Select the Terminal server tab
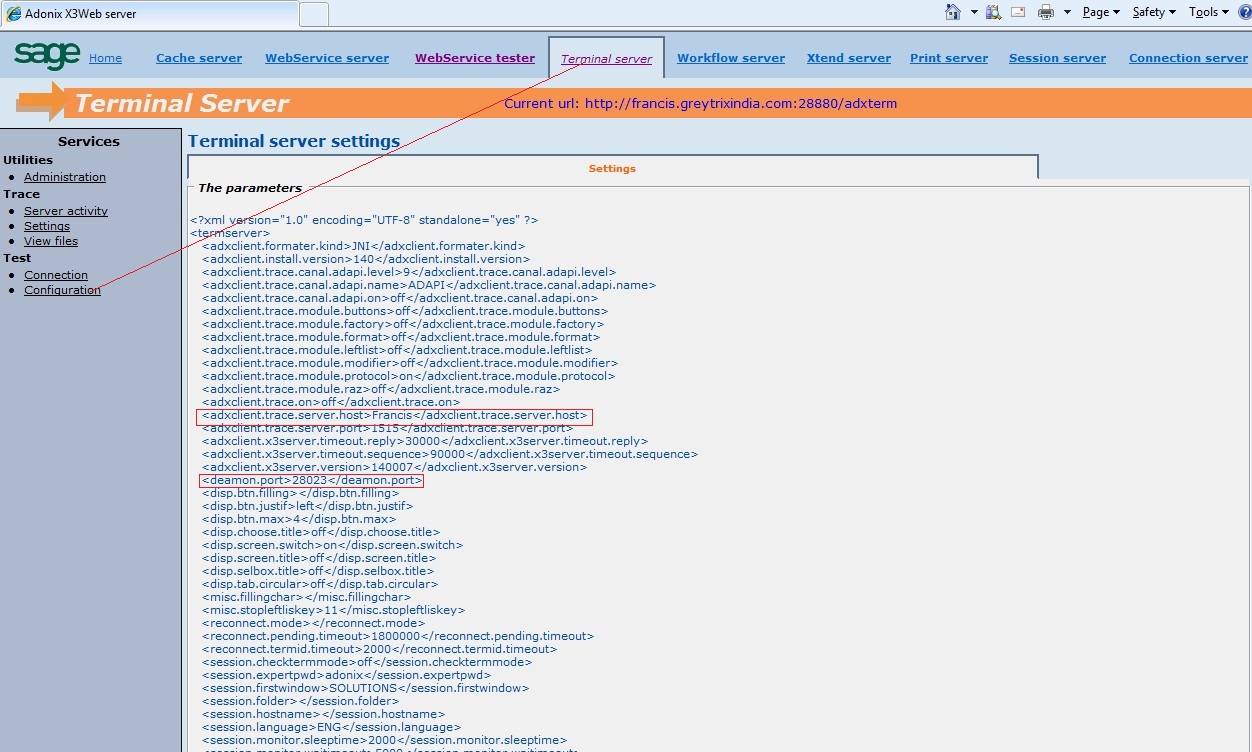The height and width of the screenshot is (752, 1252). [x=606, y=59]
